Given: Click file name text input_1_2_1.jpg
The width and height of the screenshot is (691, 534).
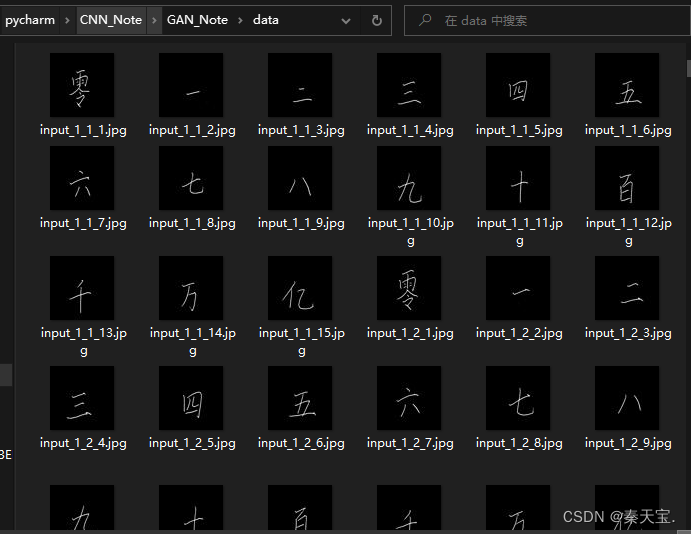Looking at the screenshot, I should [x=410, y=334].
